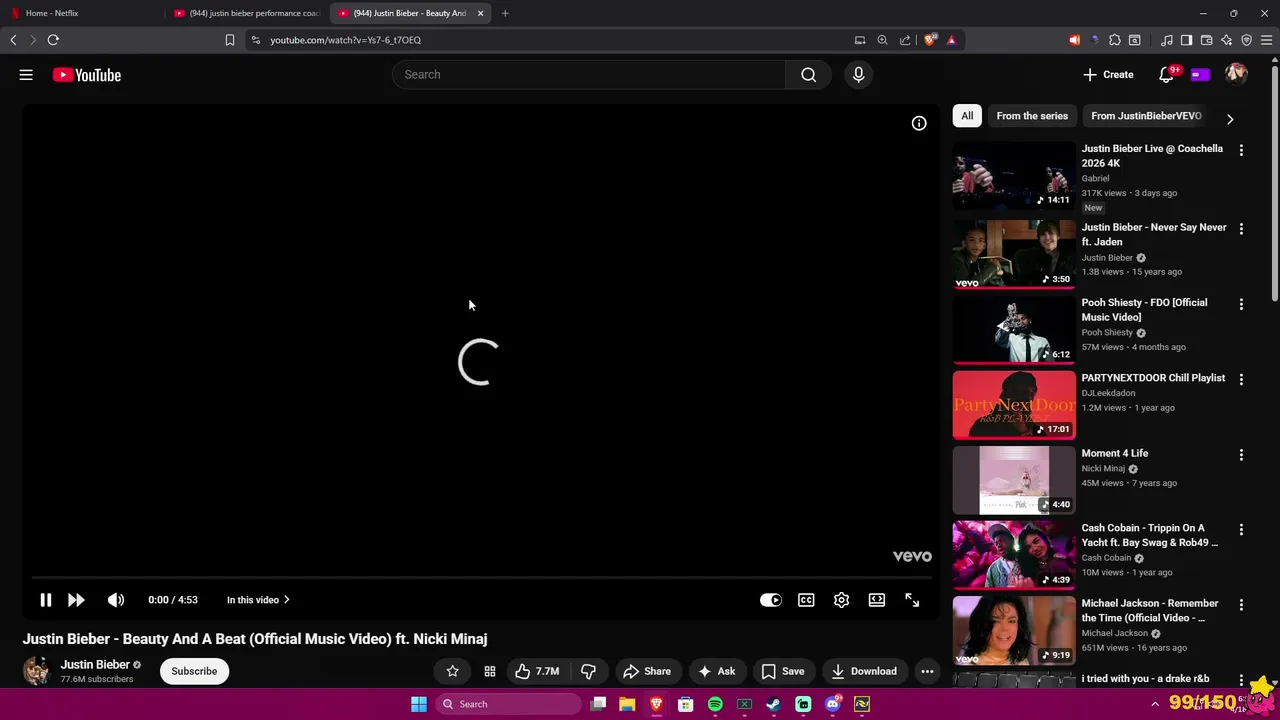Enter fullscreen mode
The height and width of the screenshot is (720, 1280).
pos(912,600)
